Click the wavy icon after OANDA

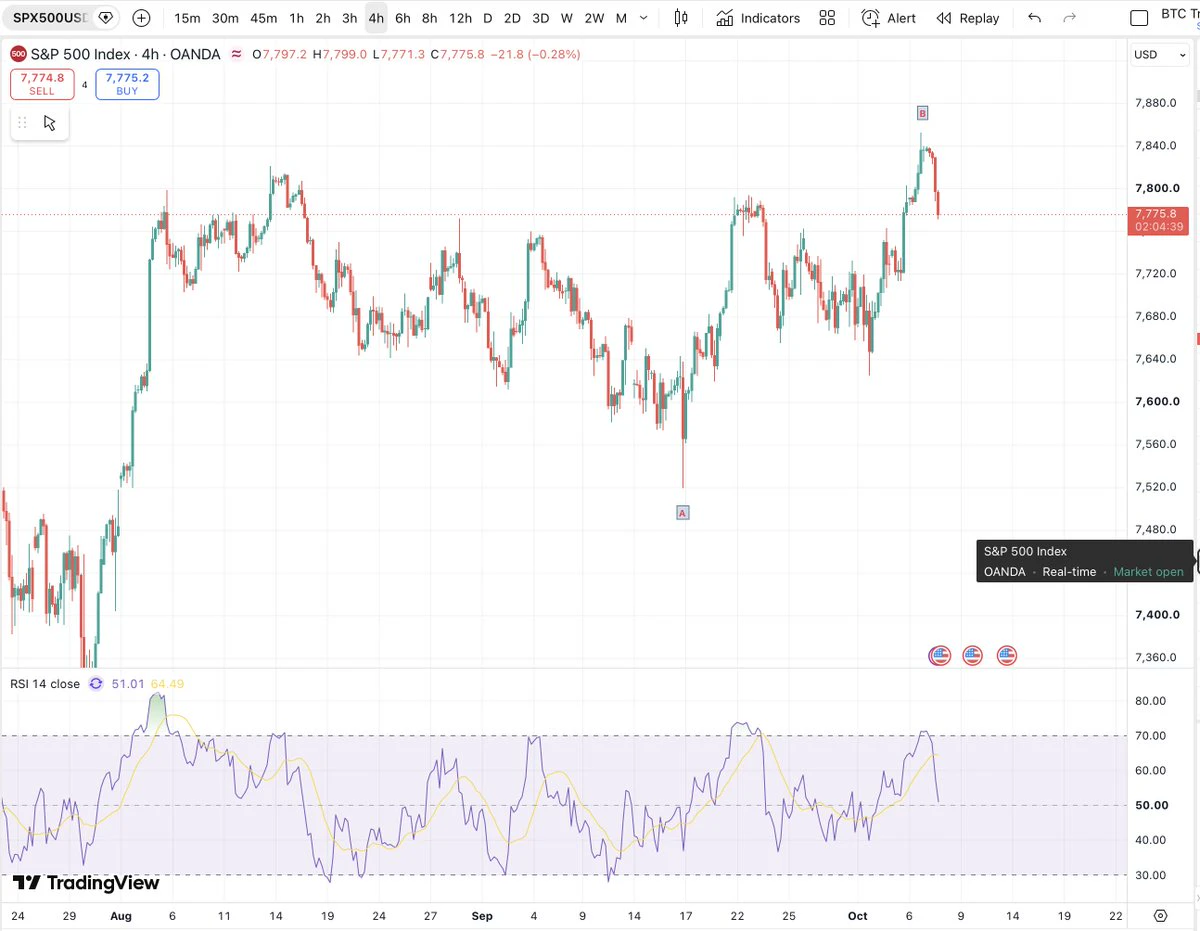[x=236, y=54]
